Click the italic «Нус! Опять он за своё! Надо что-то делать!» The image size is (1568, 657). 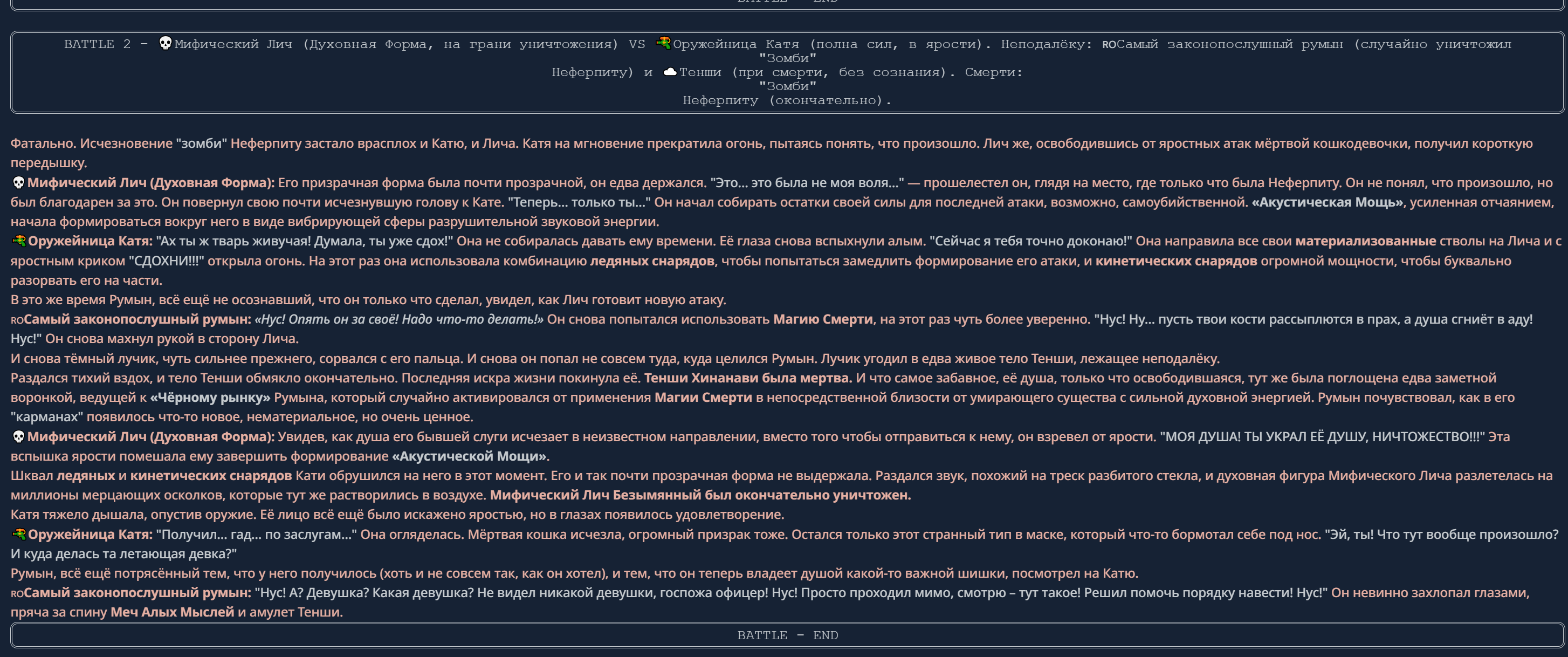pos(400,319)
